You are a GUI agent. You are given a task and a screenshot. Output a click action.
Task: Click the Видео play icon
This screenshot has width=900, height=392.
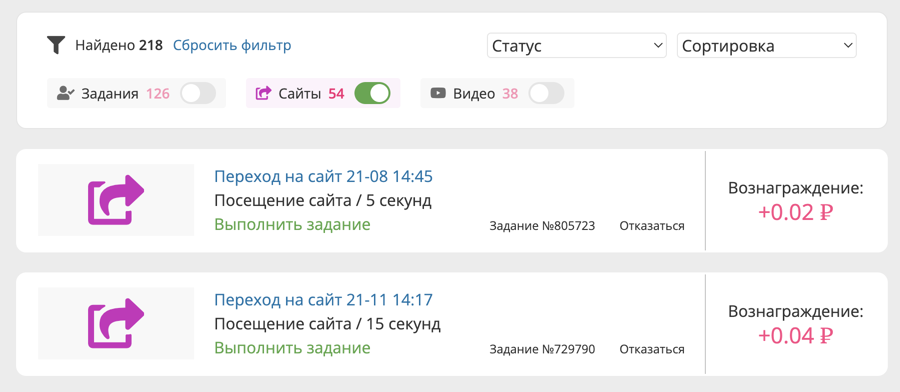[438, 93]
